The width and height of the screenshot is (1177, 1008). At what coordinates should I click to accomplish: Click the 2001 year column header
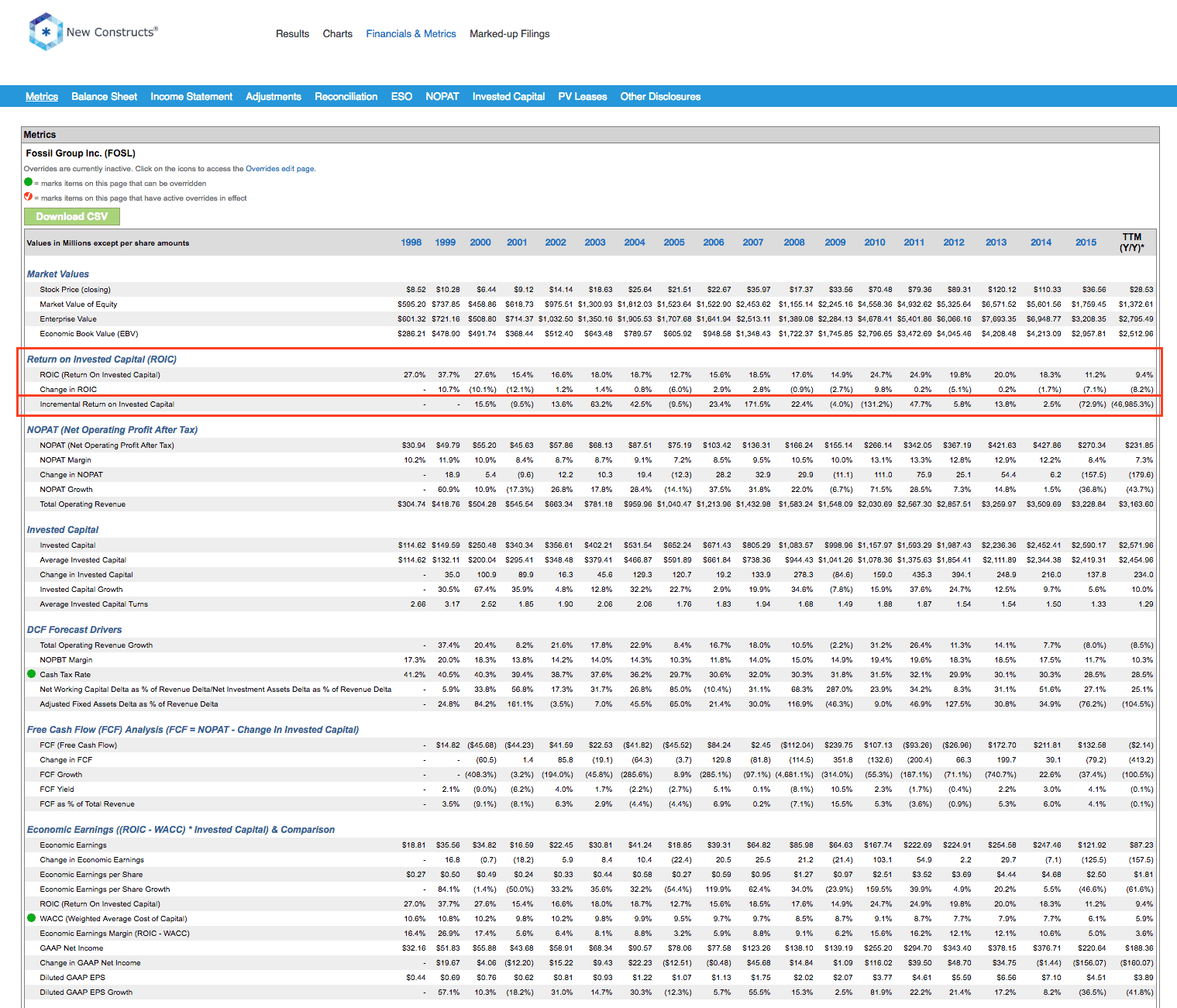[x=517, y=243]
